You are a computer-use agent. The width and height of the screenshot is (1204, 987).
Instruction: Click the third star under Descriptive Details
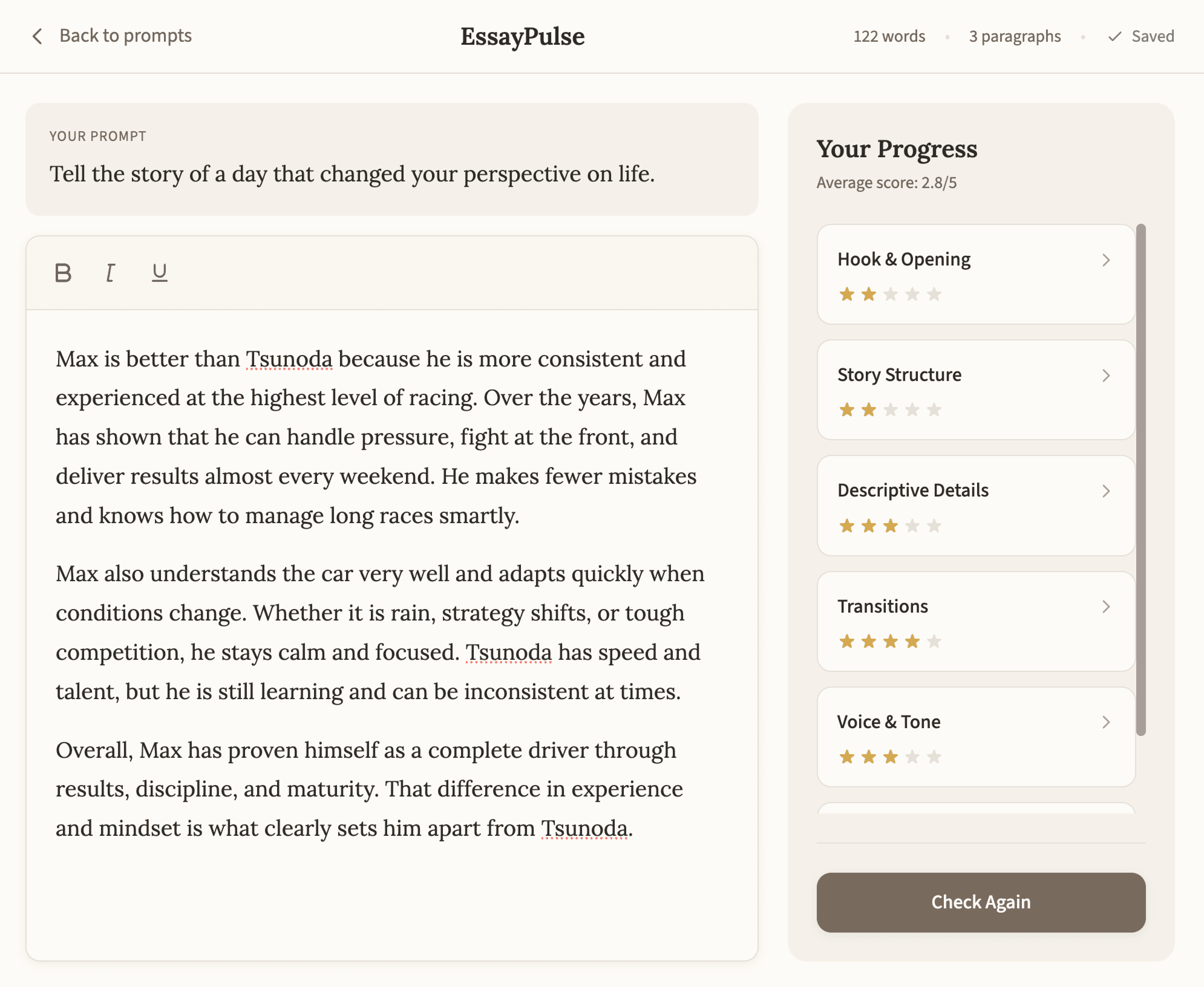click(891, 526)
